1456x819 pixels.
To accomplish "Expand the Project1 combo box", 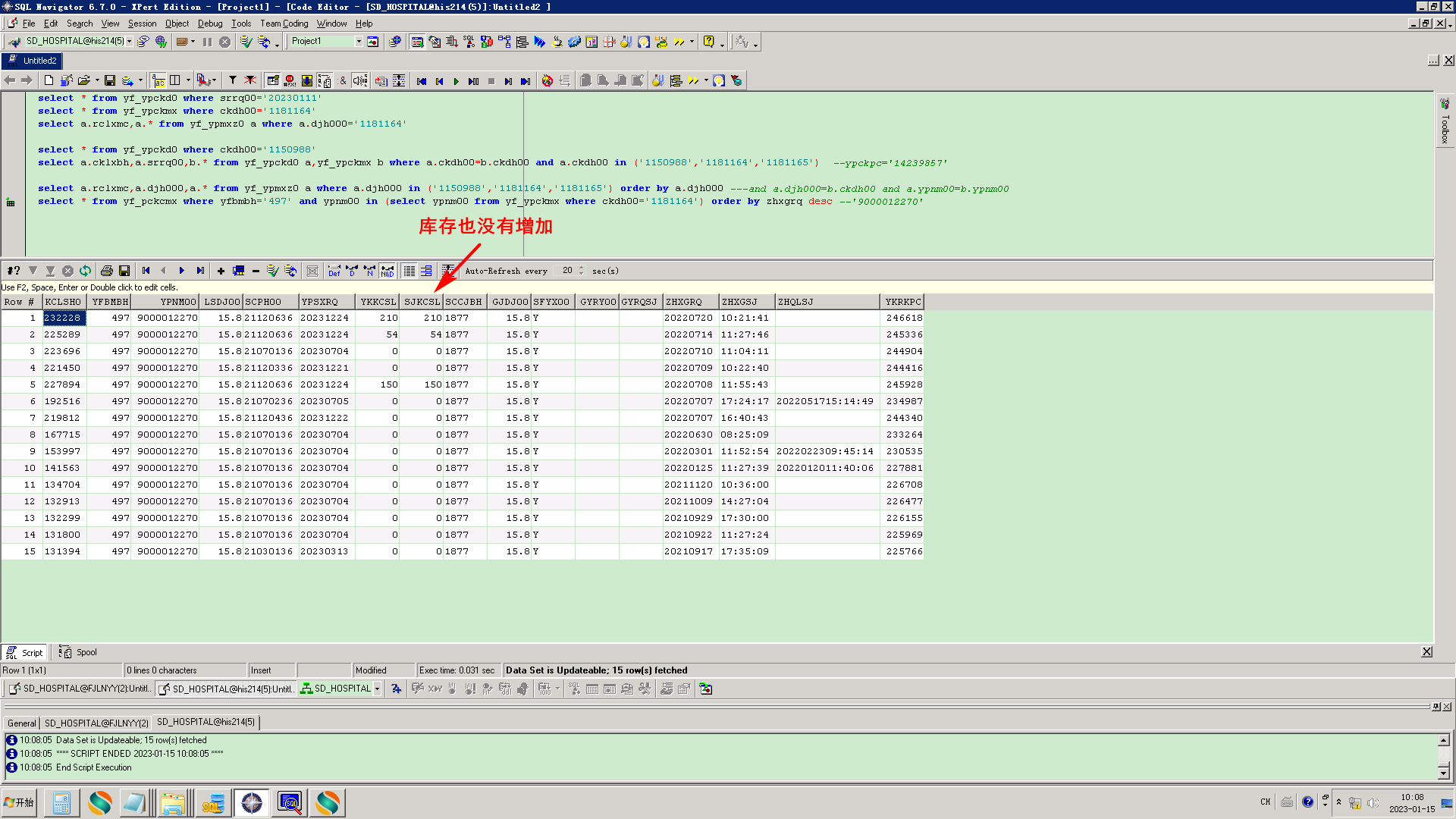I will (359, 42).
